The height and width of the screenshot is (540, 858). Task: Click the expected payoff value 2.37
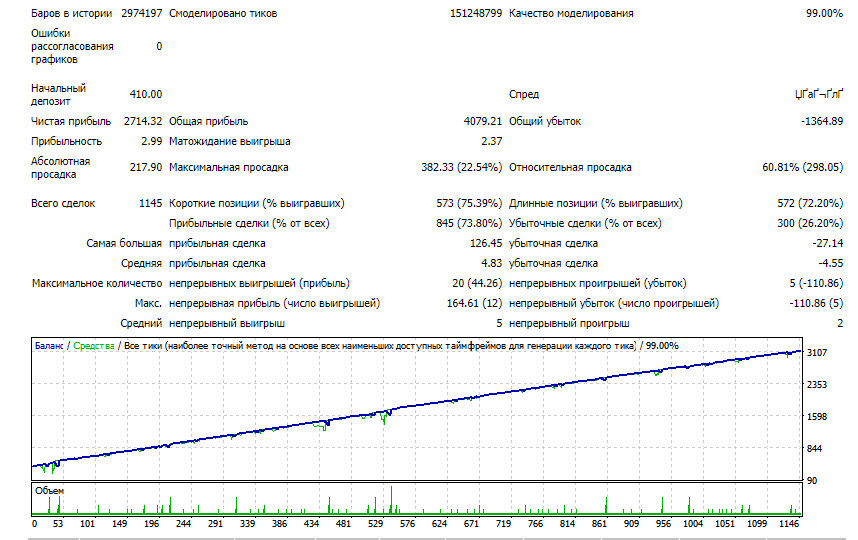[491, 141]
